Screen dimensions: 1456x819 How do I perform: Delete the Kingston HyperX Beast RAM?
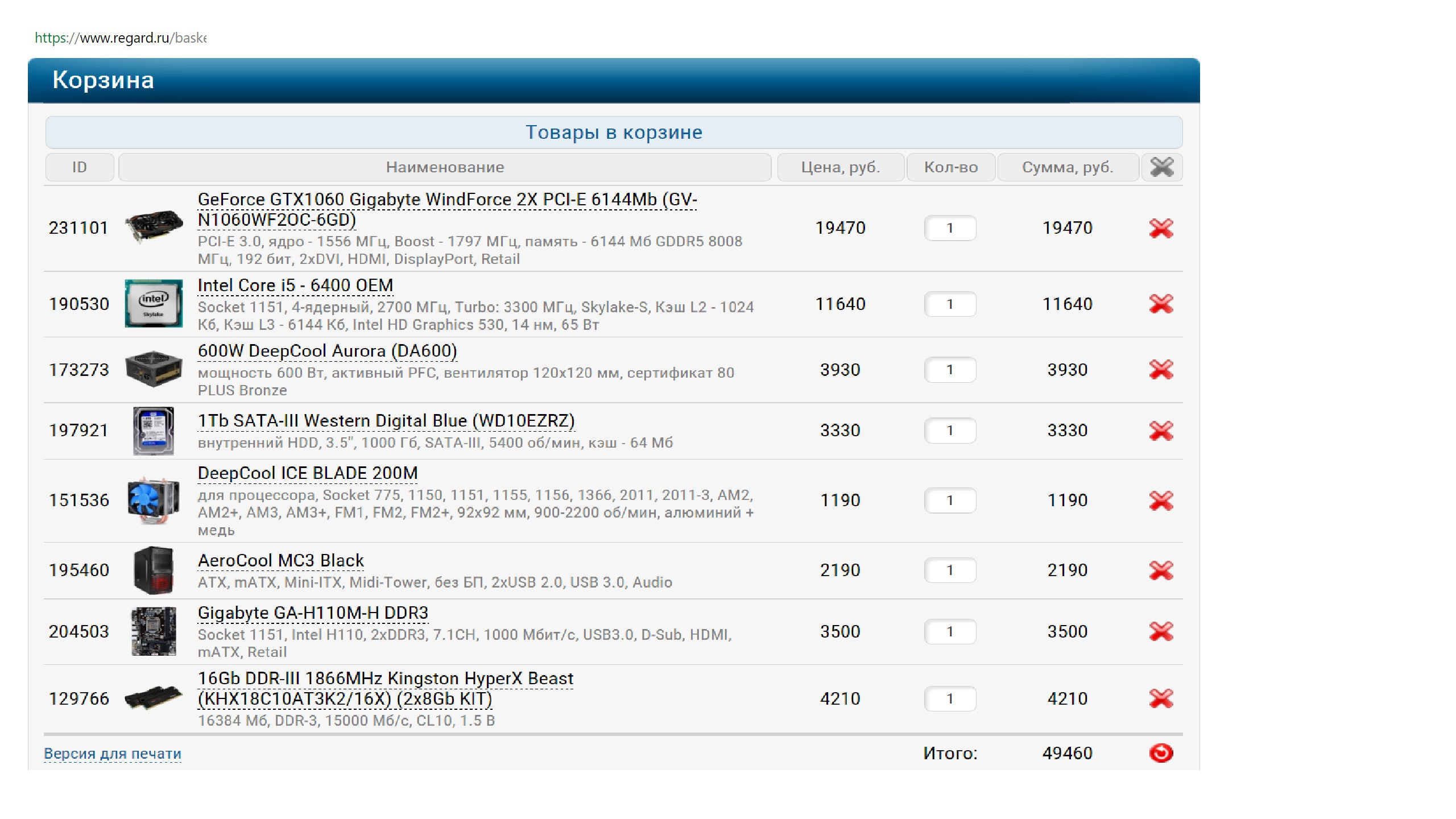pos(1161,698)
